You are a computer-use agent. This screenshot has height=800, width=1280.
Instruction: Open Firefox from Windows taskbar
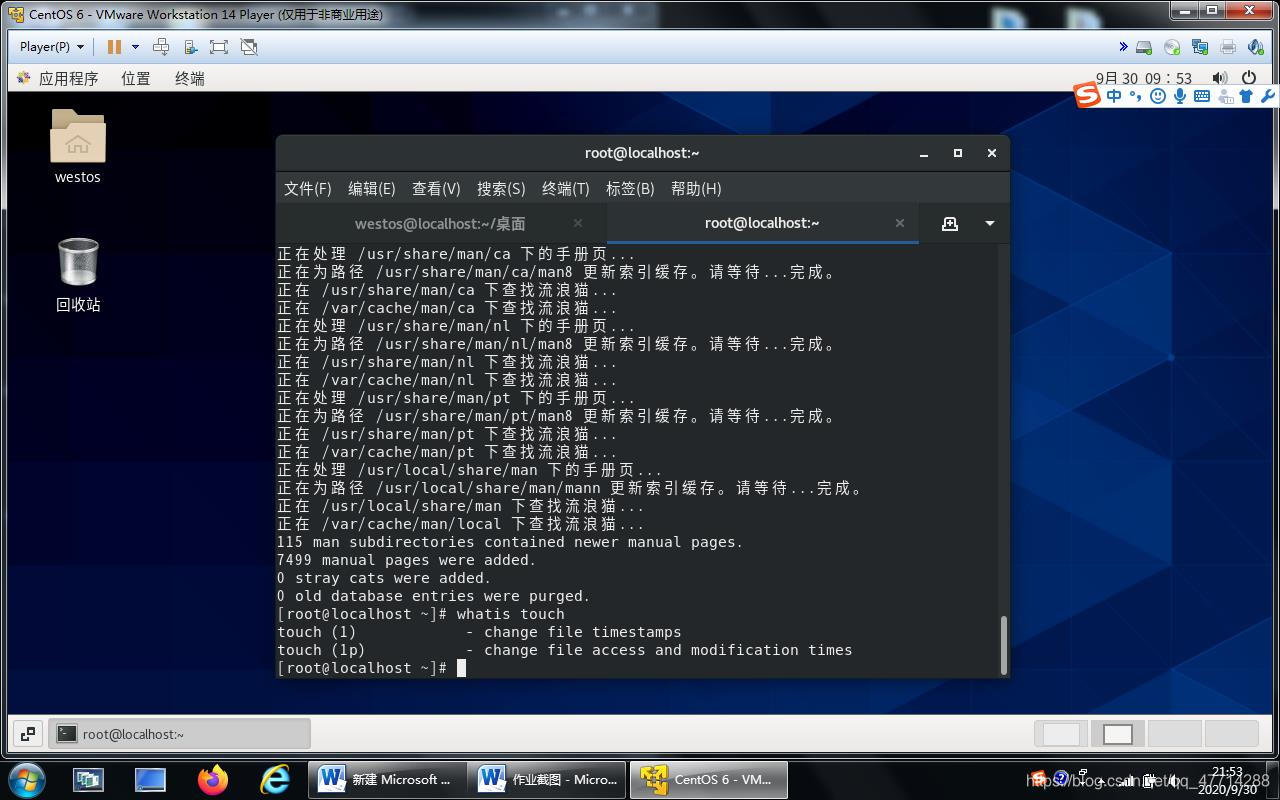(x=212, y=779)
